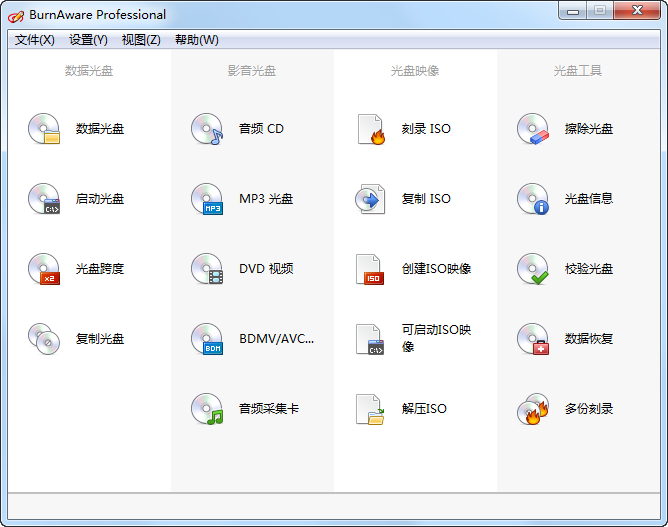Screen dimensions: 668x527
Task: Select the 擦除光盘 eraser disc icon
Action: pos(533,129)
